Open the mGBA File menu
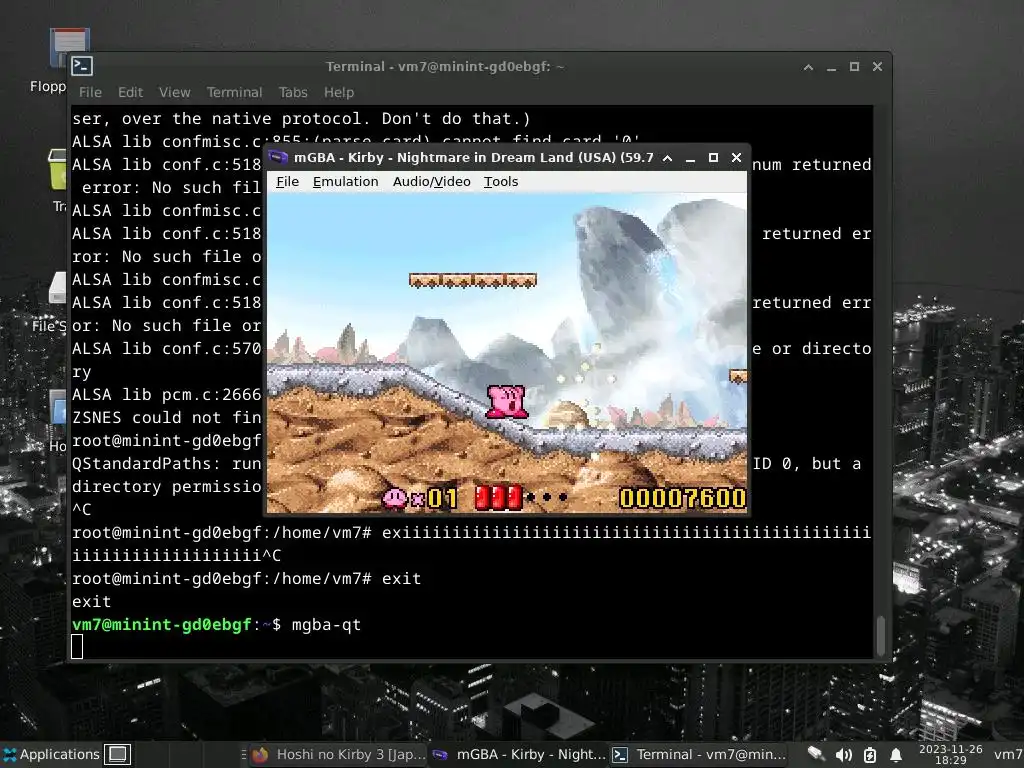 click(x=287, y=182)
